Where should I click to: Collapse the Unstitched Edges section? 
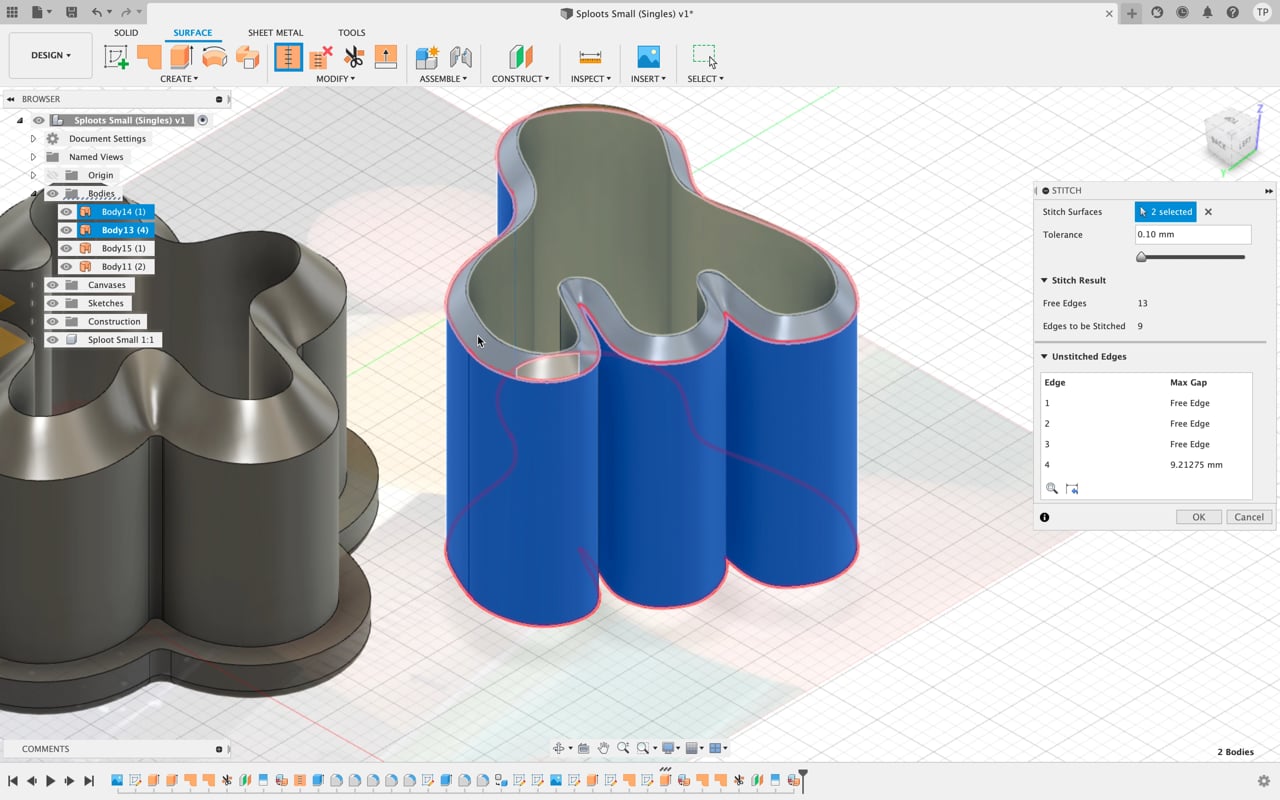pyautogui.click(x=1044, y=357)
